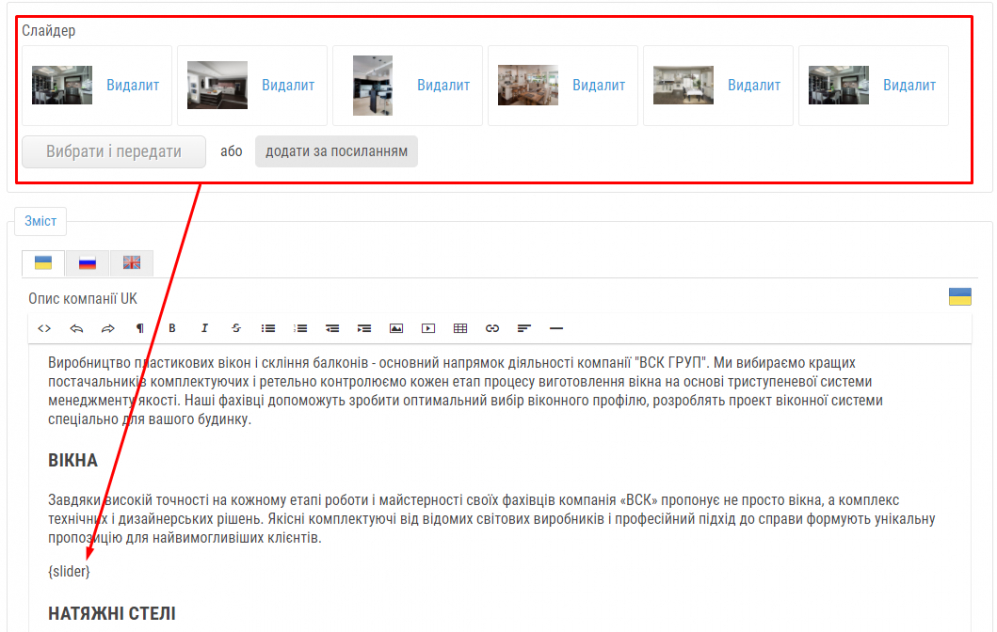Viewport: 997px width, 632px height.
Task: Insert an image into editor
Action: click(396, 328)
